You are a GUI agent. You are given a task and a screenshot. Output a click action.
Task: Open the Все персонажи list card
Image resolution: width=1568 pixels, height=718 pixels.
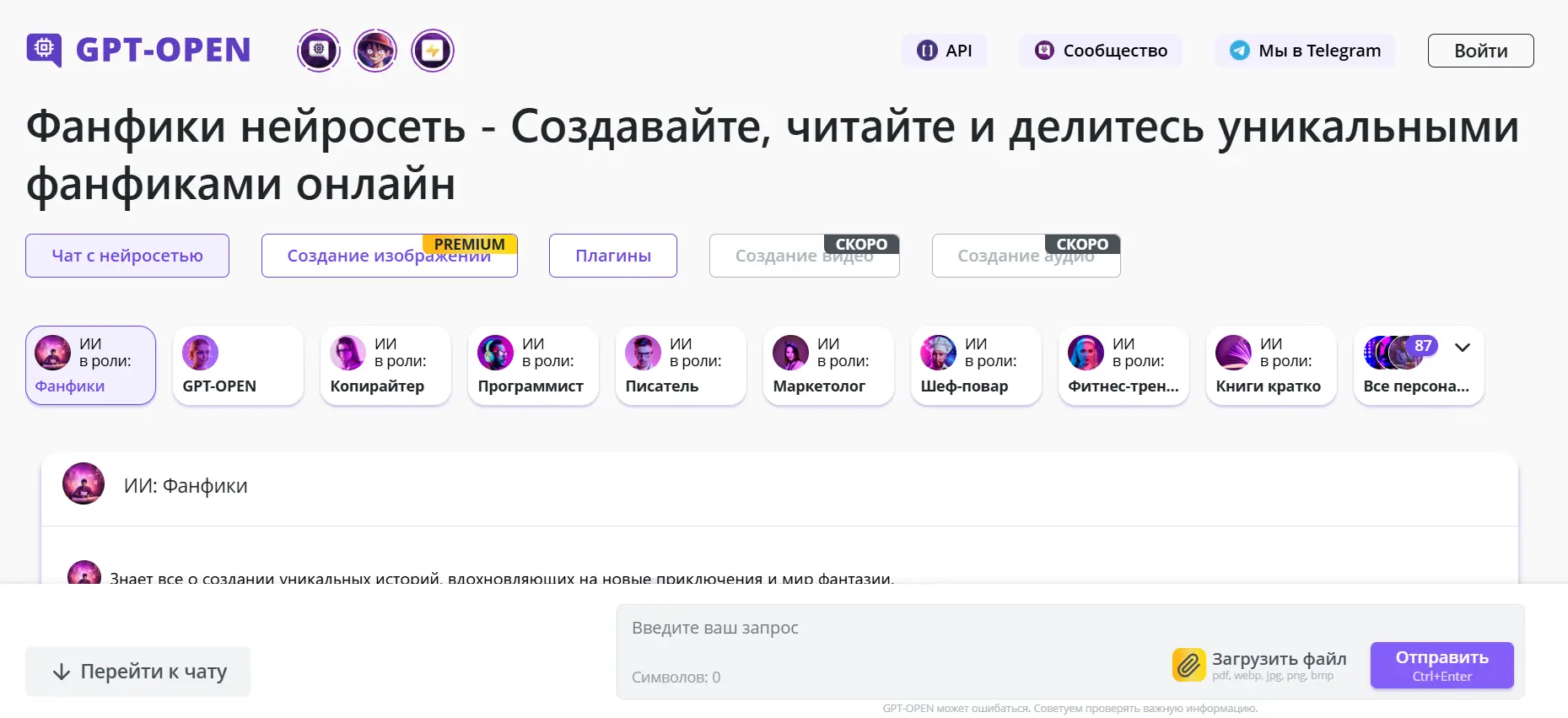1416,386
